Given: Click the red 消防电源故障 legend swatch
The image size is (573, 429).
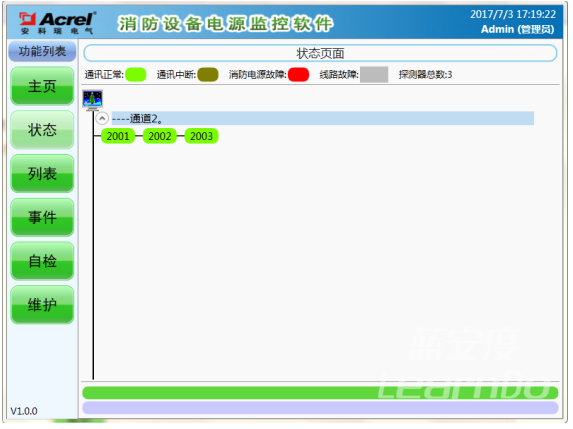Looking at the screenshot, I should click(298, 75).
